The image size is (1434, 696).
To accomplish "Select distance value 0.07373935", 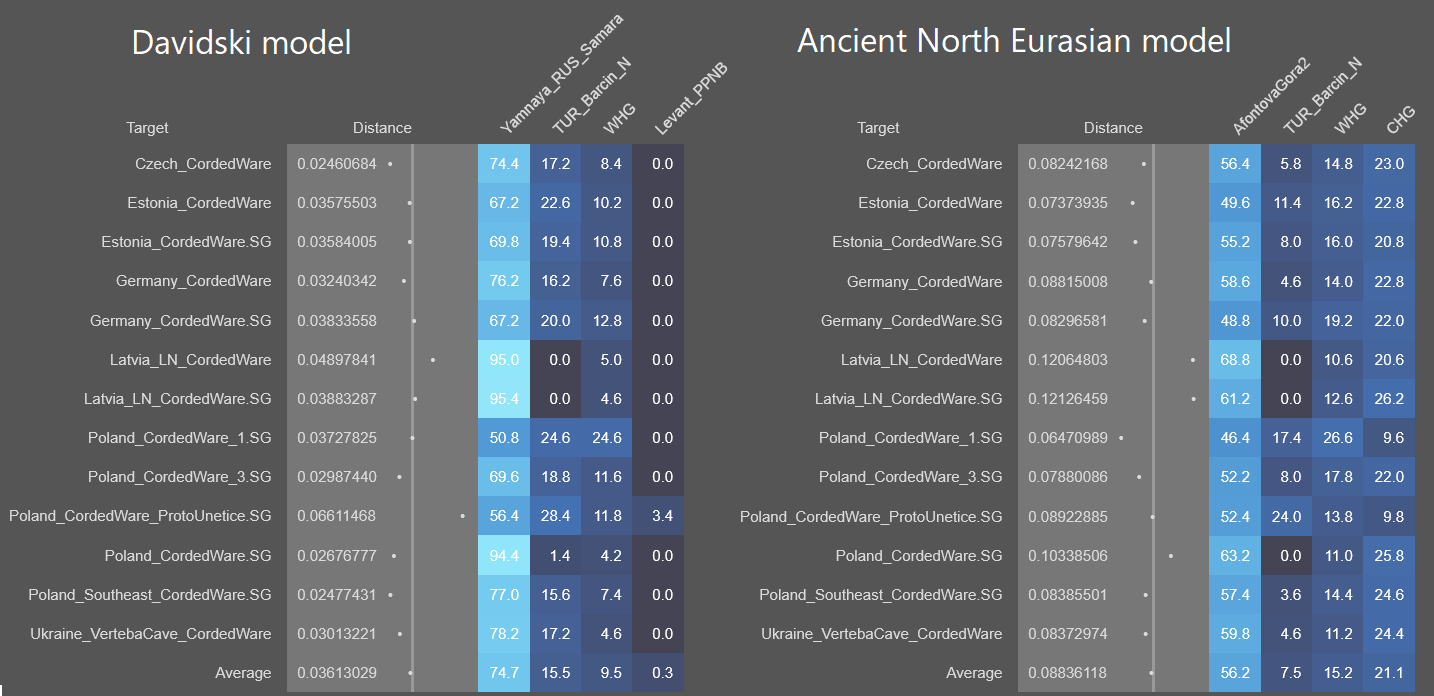I will (1068, 203).
